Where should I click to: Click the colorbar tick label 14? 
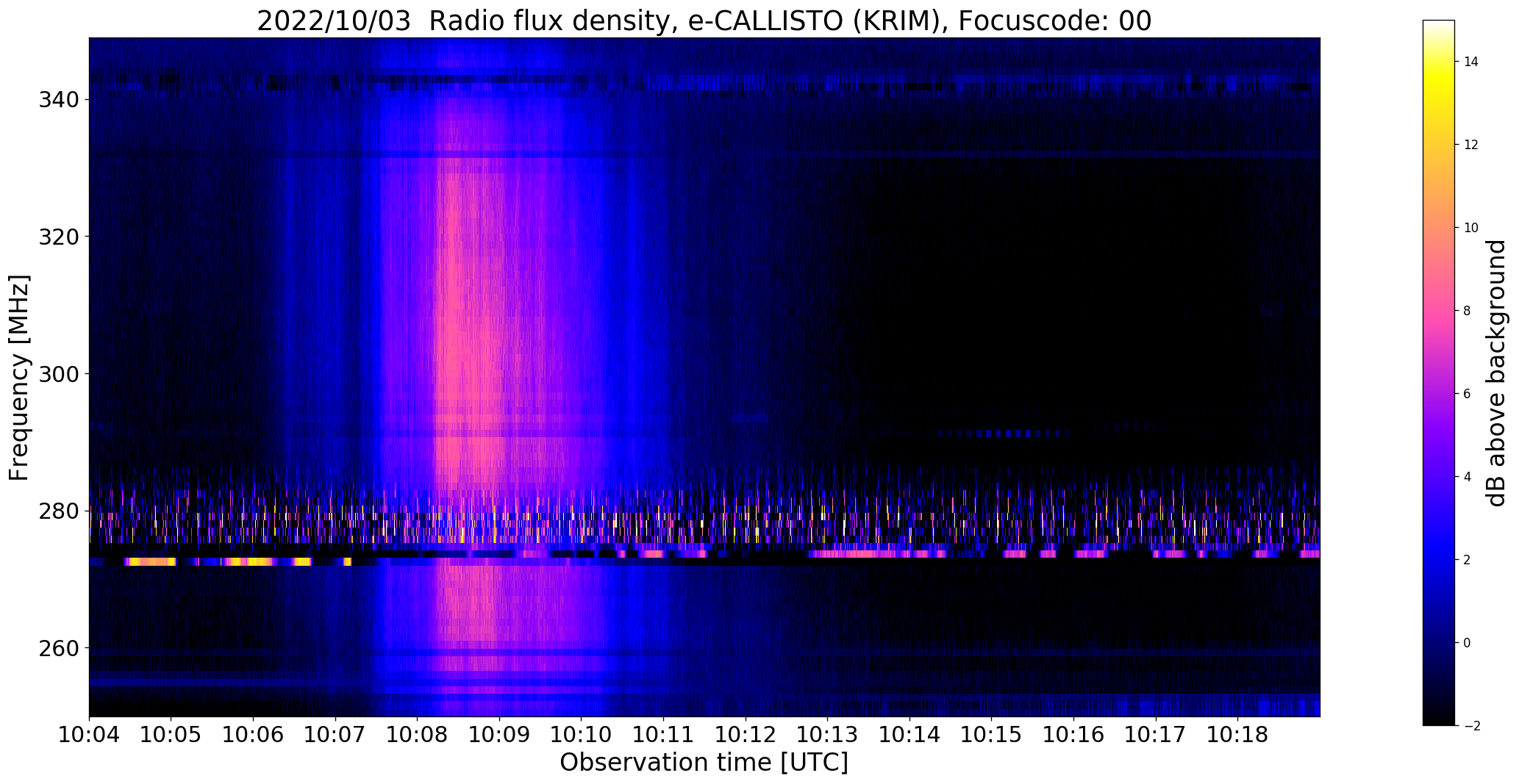click(1471, 62)
